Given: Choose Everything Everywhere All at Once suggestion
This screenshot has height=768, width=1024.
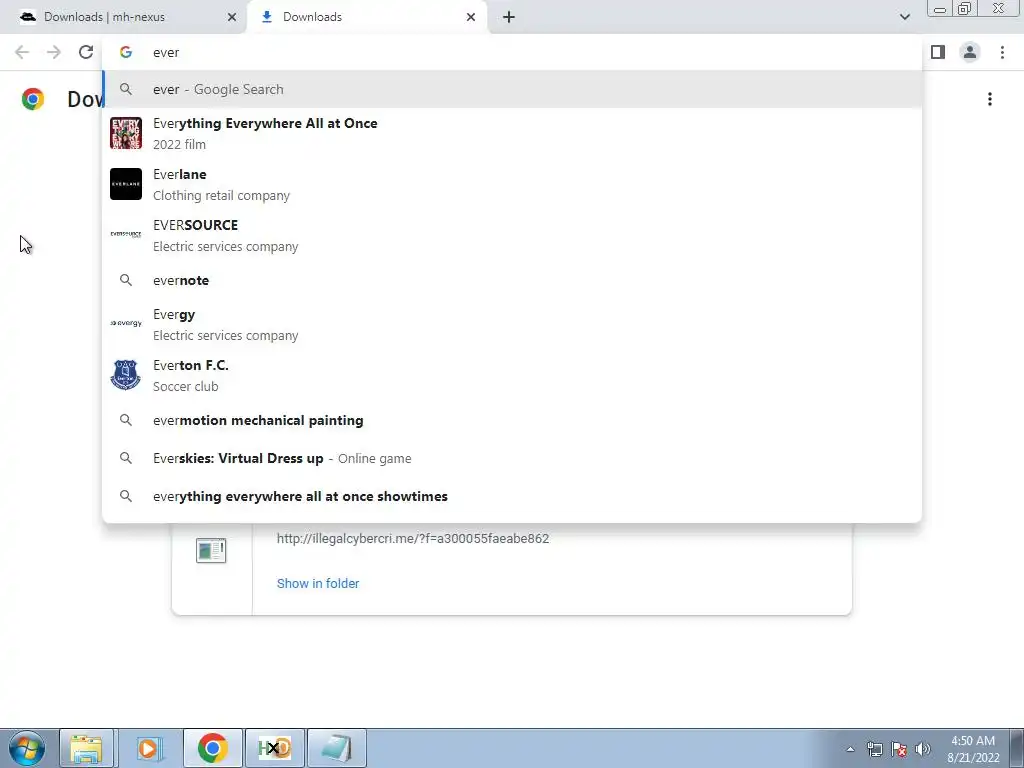Looking at the screenshot, I should pos(512,133).
